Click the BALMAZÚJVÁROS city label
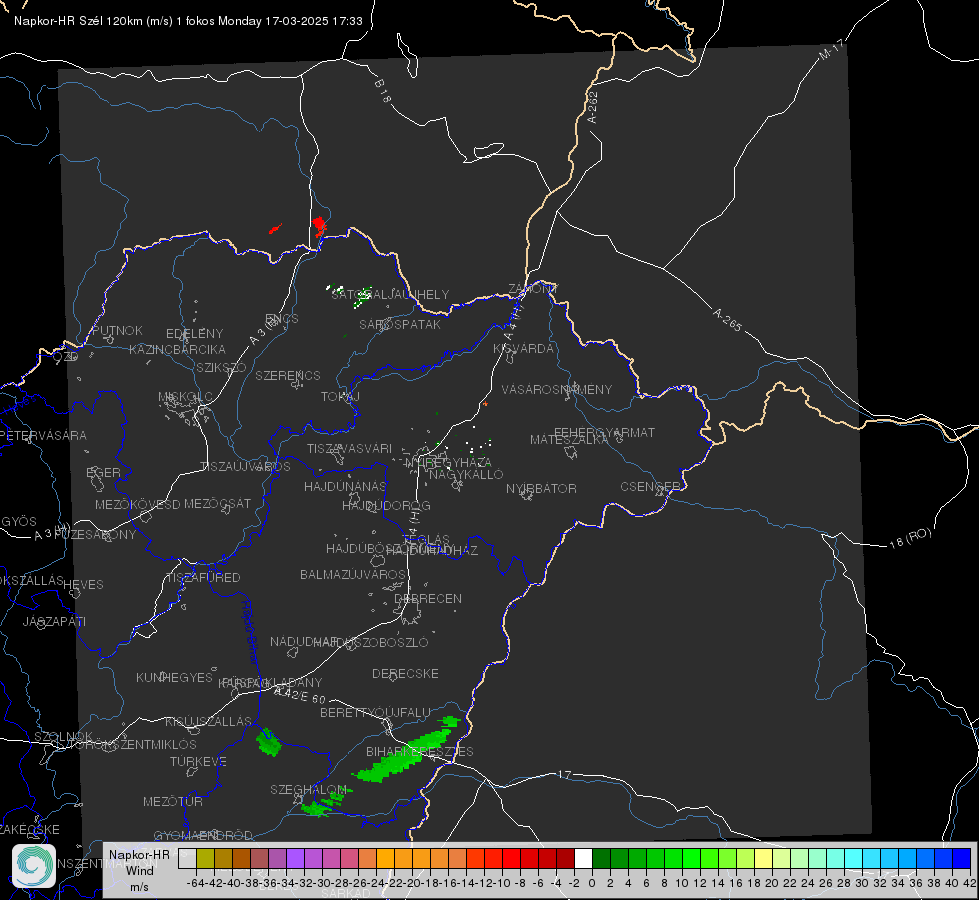Screen dimensions: 979x900 click(353, 574)
